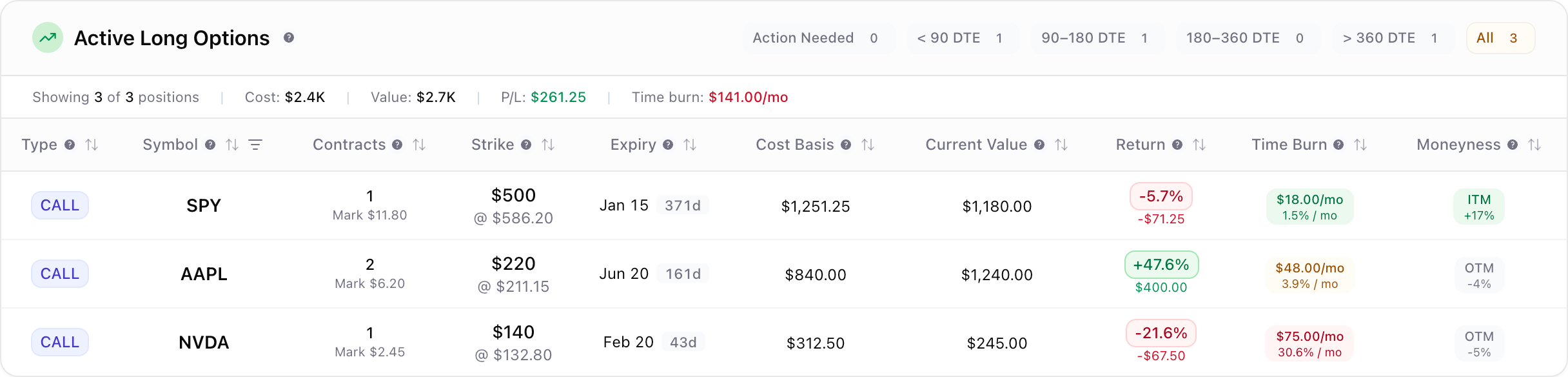1568x377 pixels.
Task: Click the Cost Basis column help icon
Action: [846, 145]
